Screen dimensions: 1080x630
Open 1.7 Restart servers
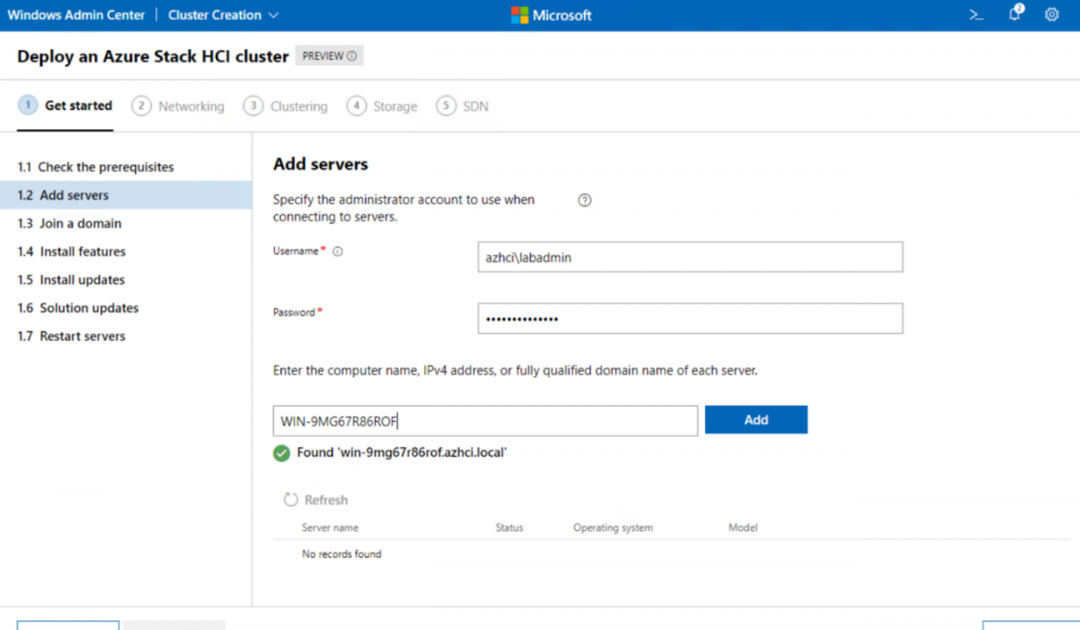126,336
